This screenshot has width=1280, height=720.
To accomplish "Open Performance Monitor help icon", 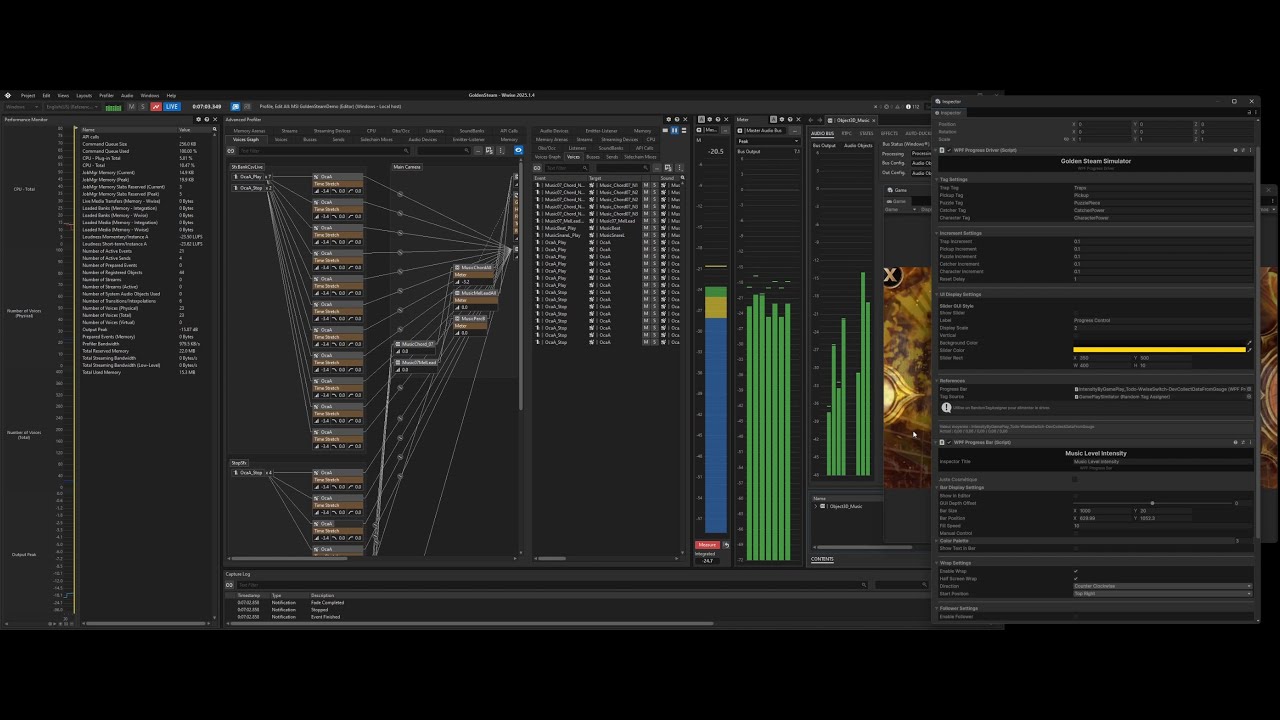I will coord(207,119).
